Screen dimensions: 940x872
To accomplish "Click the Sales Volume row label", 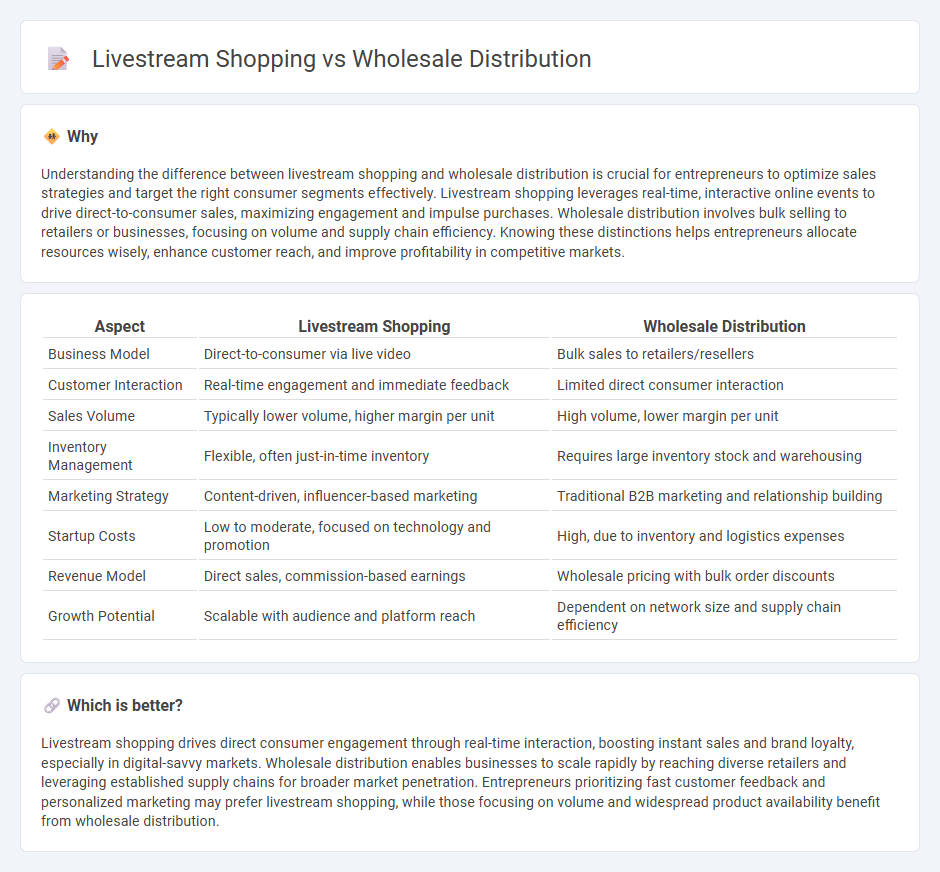I will (x=91, y=417).
